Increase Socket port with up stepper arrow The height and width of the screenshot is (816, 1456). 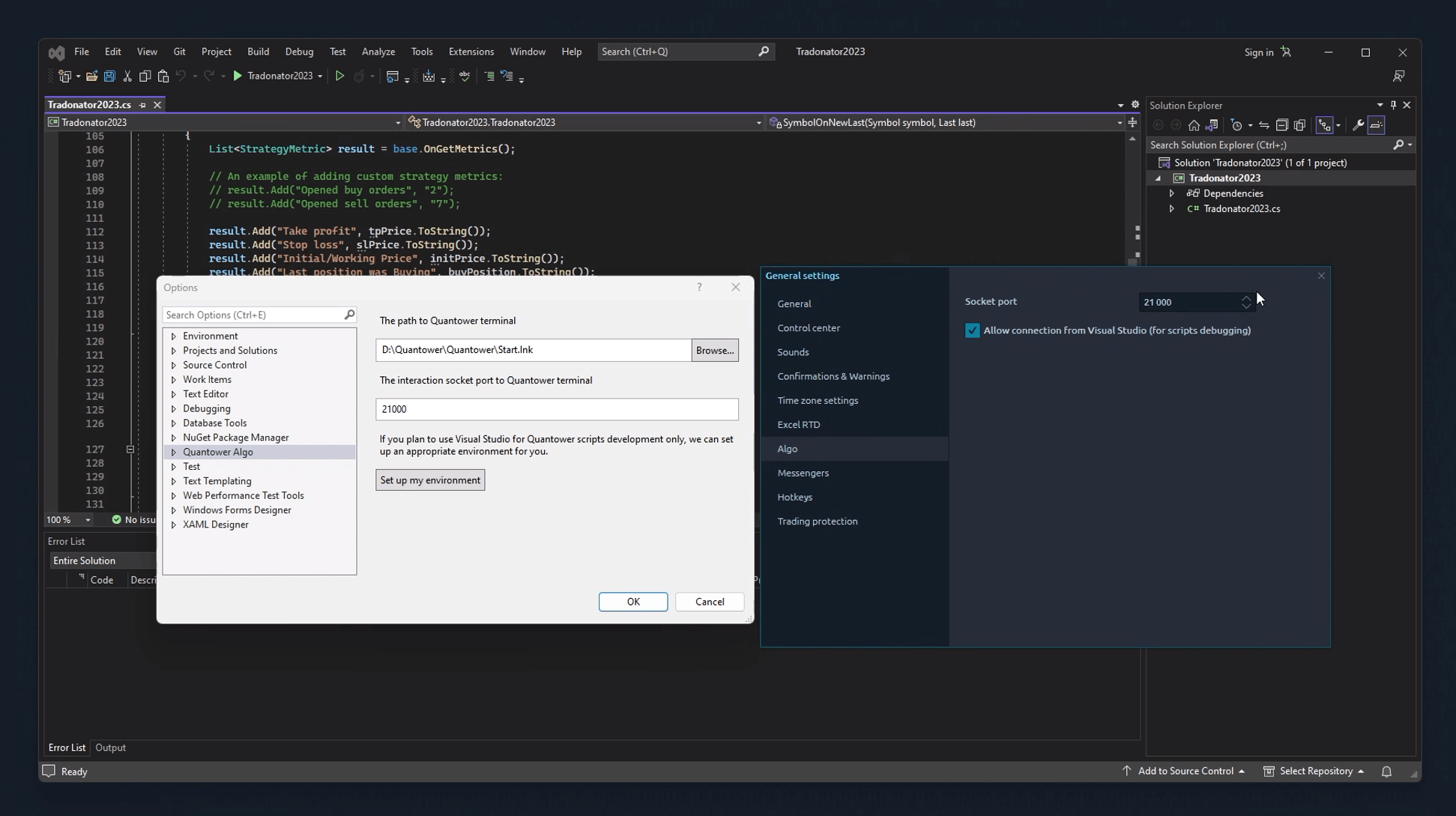[1246, 297]
